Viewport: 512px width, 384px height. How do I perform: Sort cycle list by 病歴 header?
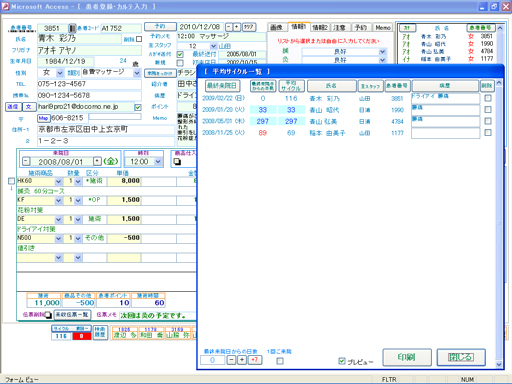[445, 86]
